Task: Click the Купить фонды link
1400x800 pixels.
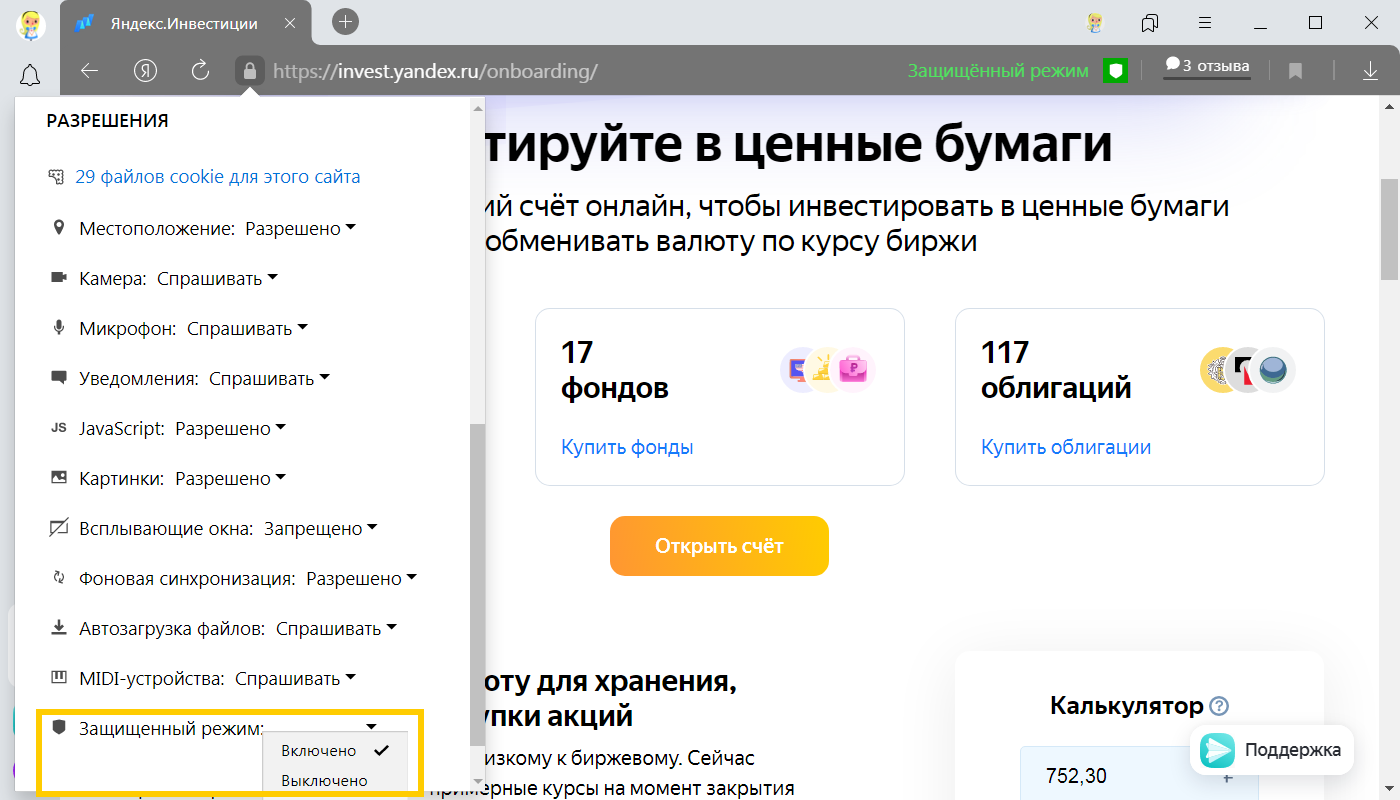Action: click(627, 447)
